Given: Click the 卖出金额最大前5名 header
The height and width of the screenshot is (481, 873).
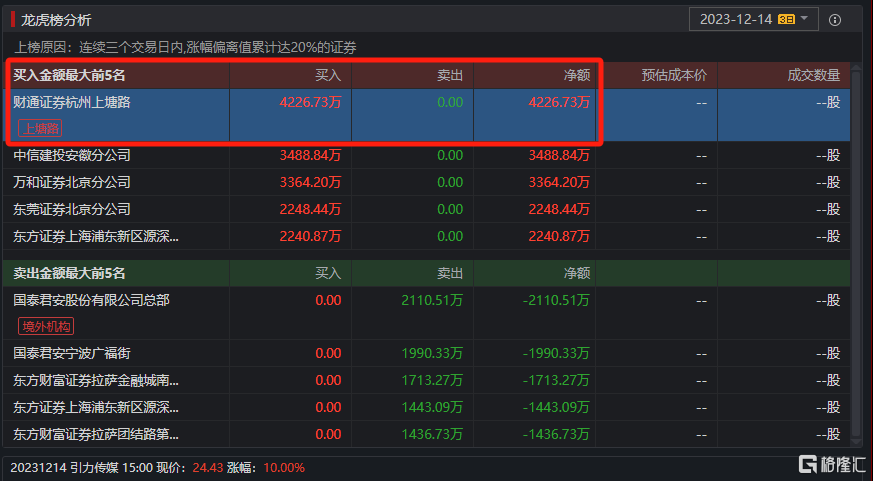Looking at the screenshot, I should 70,273.
